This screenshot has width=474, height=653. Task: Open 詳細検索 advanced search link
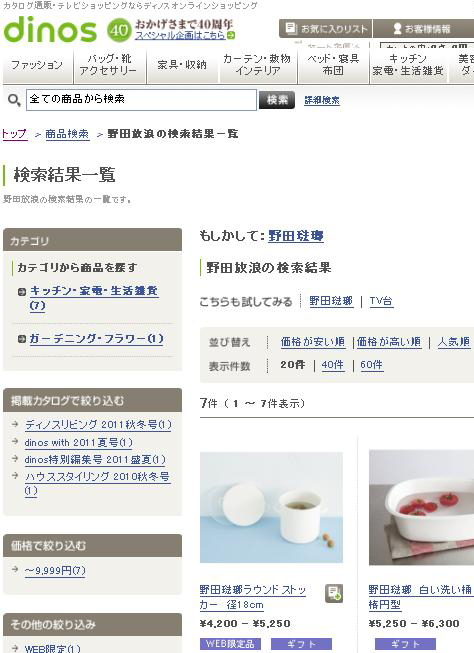point(322,100)
